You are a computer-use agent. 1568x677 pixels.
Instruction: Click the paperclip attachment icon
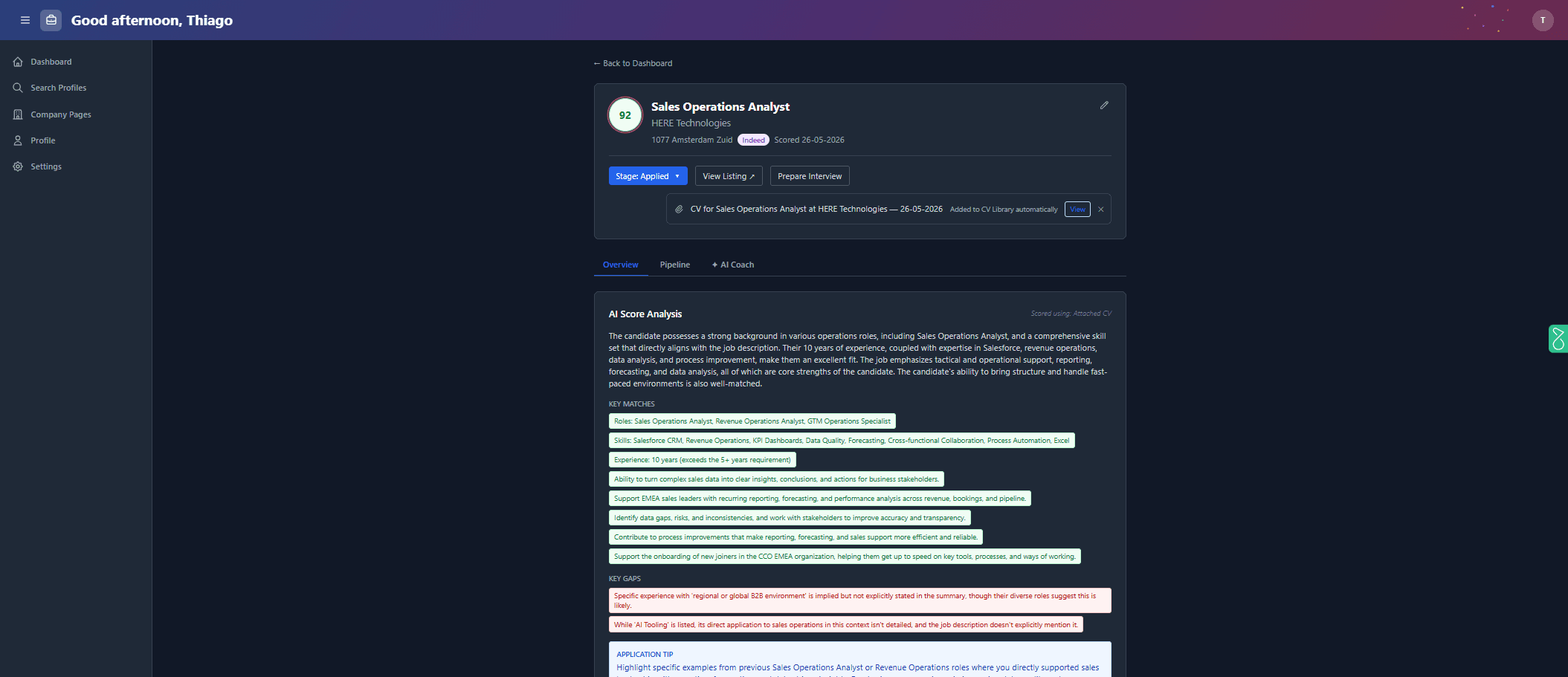679,210
